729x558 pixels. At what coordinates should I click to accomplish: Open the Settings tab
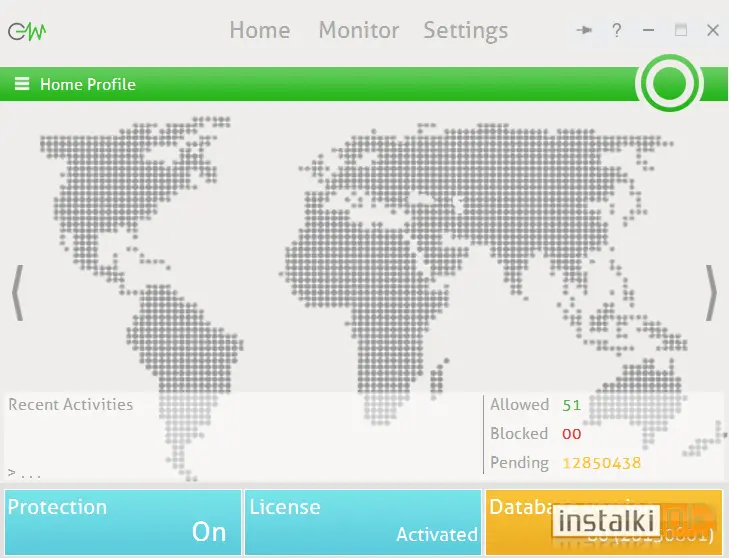[465, 31]
